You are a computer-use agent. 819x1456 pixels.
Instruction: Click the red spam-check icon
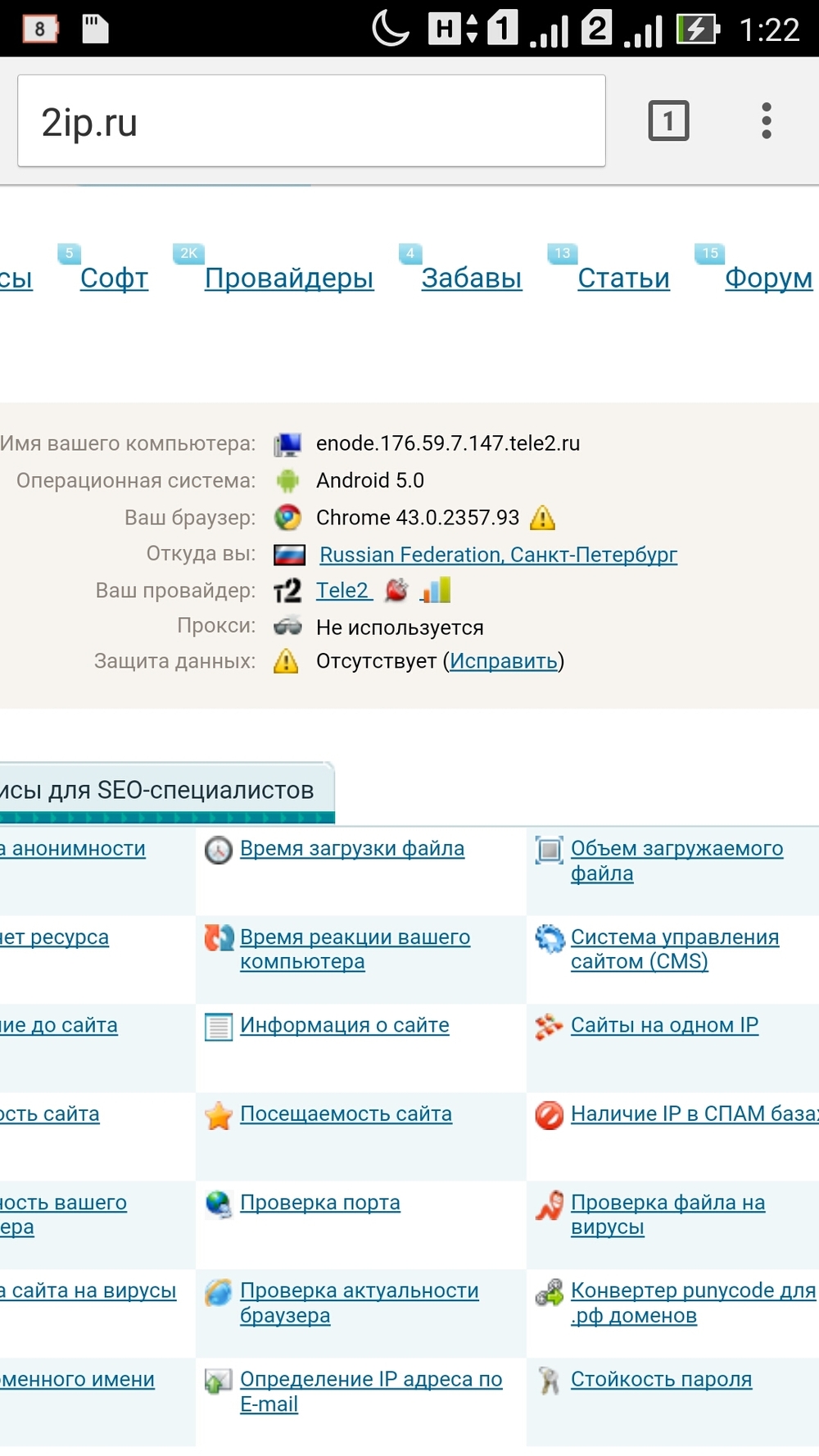(x=549, y=1115)
